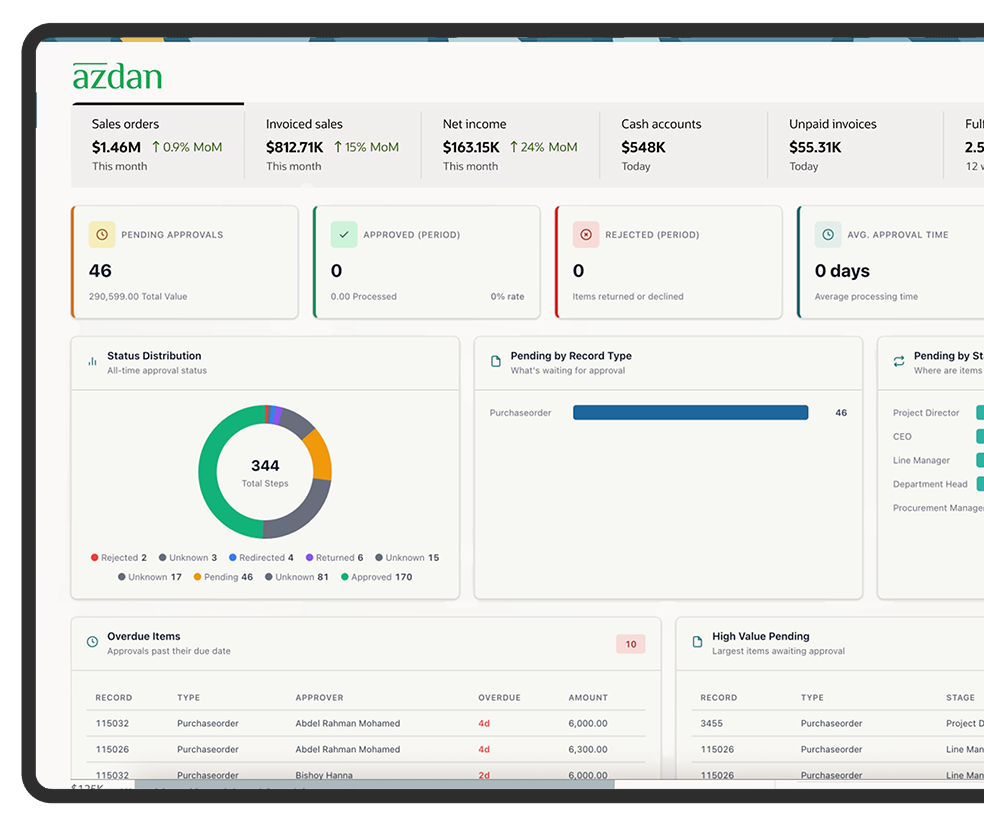Switch to the Invoiced sales tab

[x=331, y=145]
